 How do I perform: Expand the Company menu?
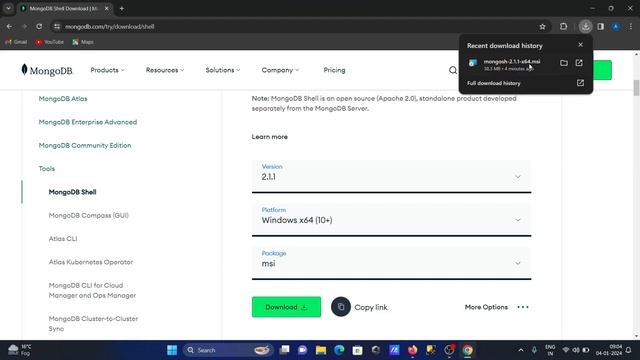(x=280, y=70)
